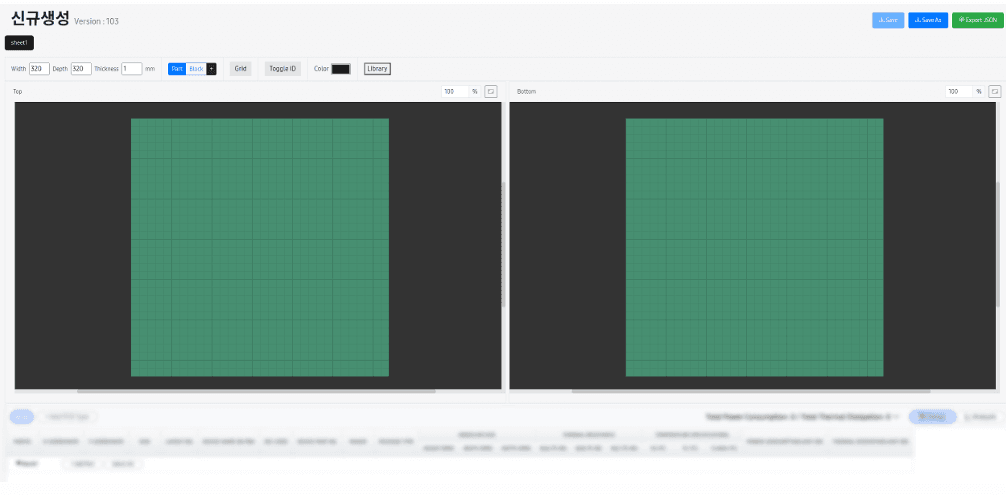The image size is (1006, 495).
Task: Click the Bottom view zoom percentage field
Action: coord(957,91)
